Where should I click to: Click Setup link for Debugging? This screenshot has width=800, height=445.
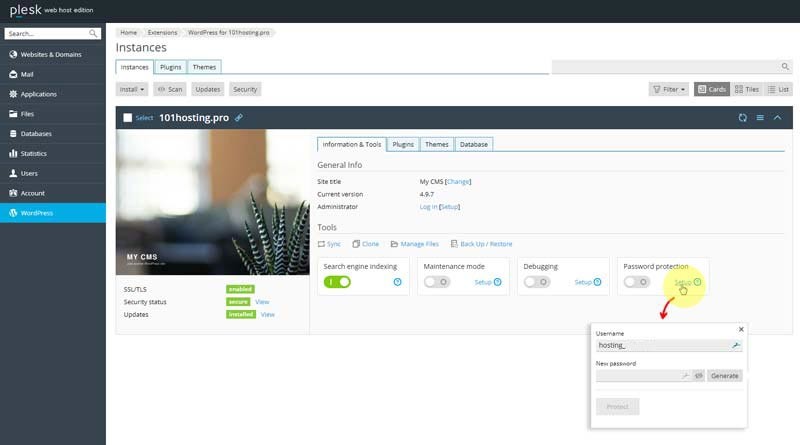coord(583,282)
